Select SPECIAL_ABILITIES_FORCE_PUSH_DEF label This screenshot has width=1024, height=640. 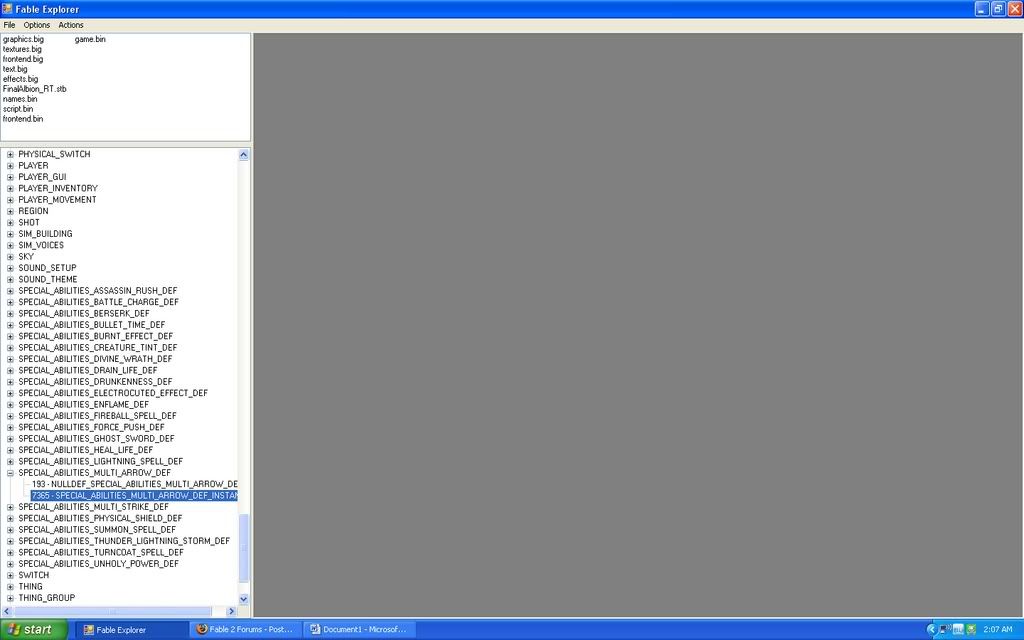(91, 427)
